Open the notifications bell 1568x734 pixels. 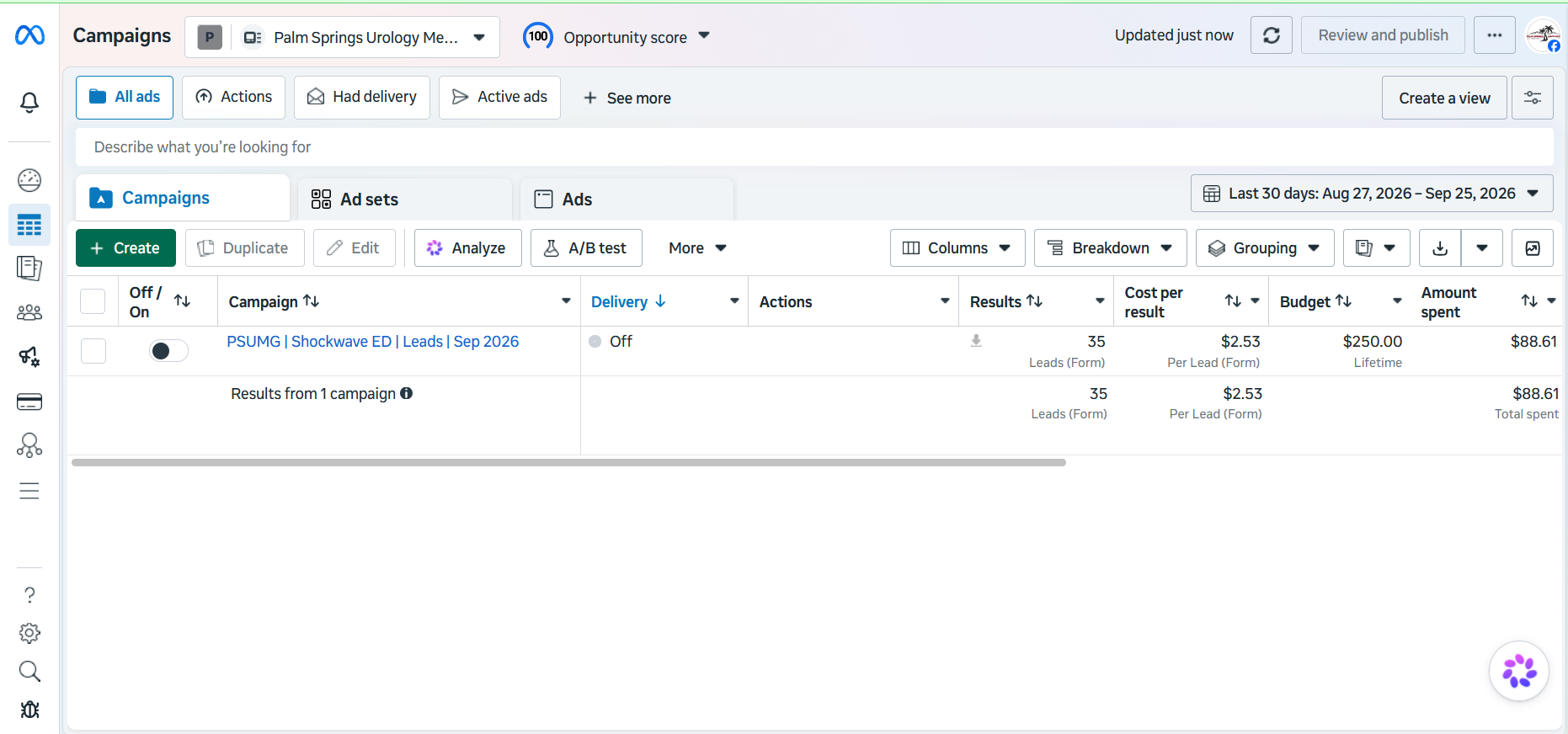pyautogui.click(x=29, y=103)
